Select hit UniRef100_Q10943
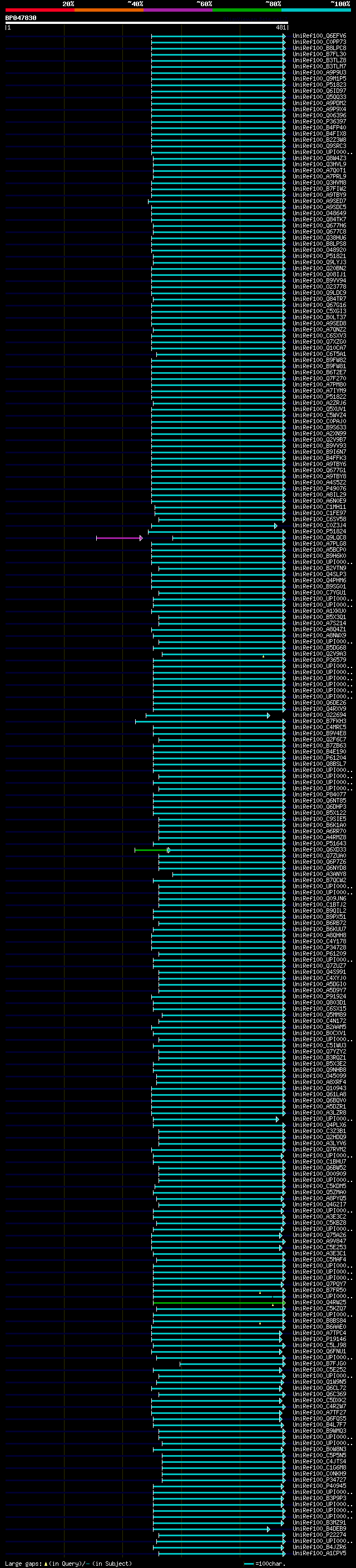Viewport: 356px width, 1568px height. [319, 1089]
